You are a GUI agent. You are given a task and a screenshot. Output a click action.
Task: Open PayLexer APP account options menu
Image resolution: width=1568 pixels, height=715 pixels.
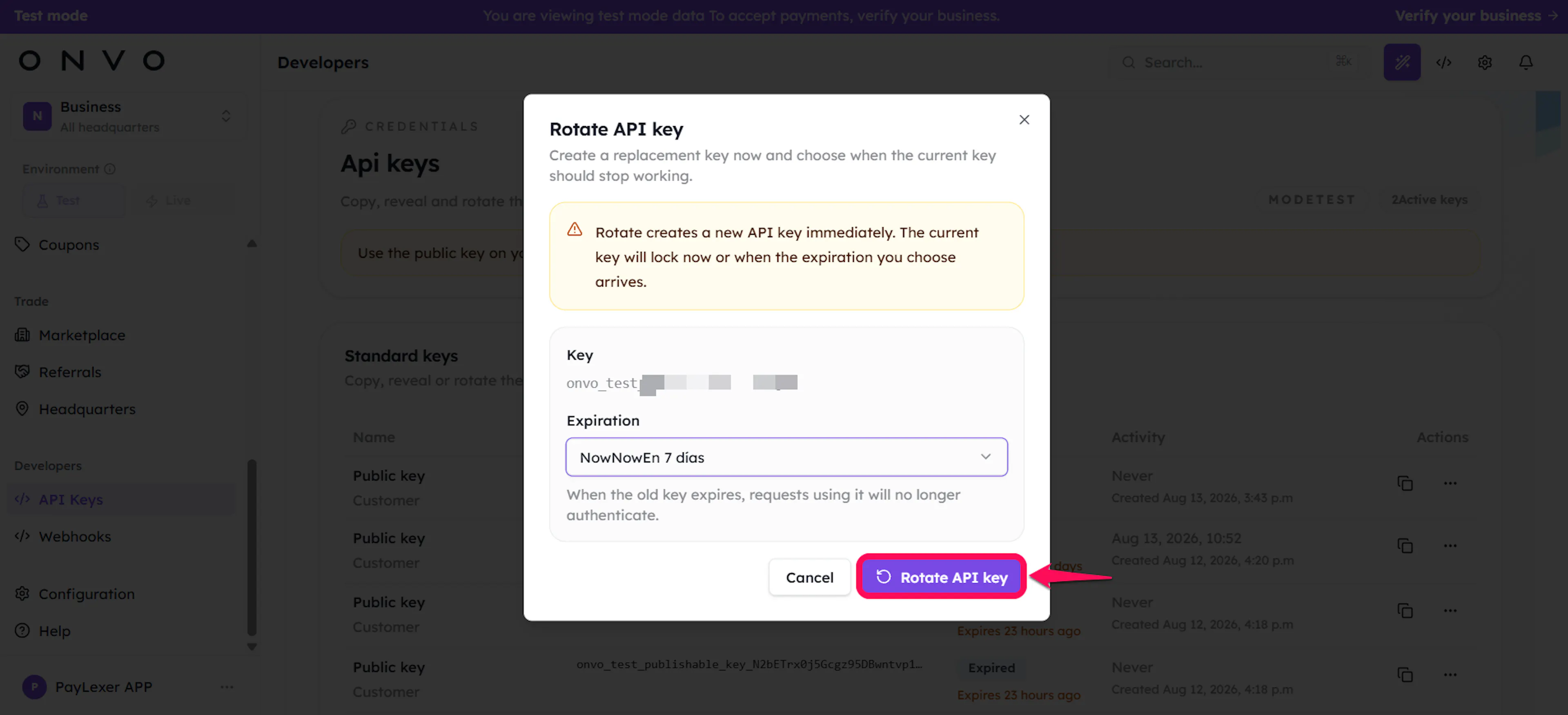pyautogui.click(x=227, y=687)
